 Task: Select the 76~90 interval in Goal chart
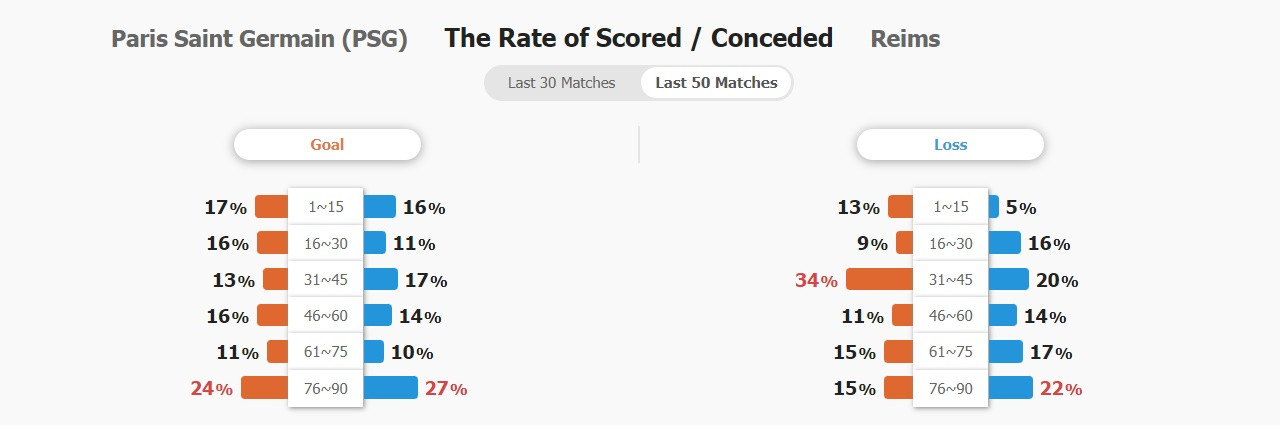[x=326, y=388]
